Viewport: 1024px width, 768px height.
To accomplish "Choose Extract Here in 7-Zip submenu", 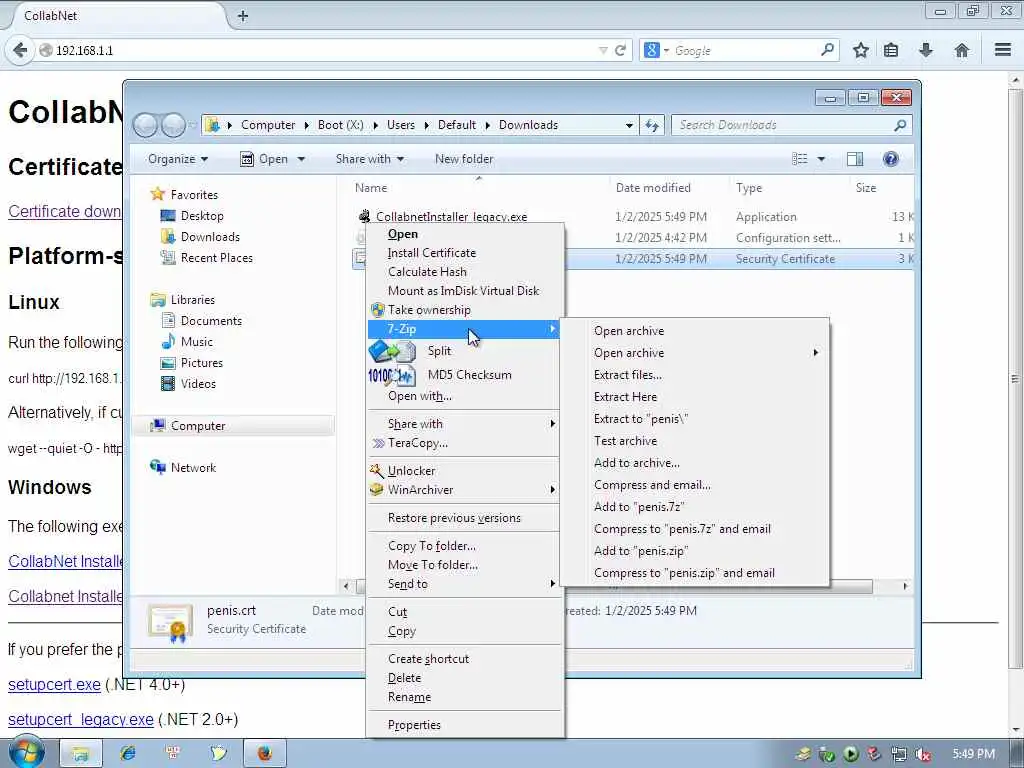I will [625, 396].
